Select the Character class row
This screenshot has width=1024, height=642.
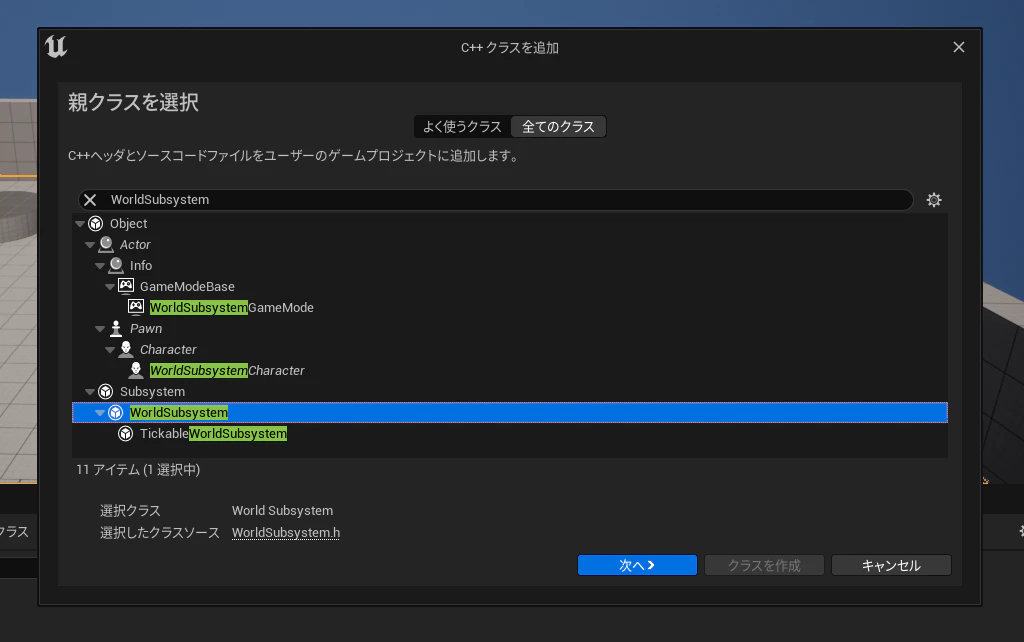point(509,349)
